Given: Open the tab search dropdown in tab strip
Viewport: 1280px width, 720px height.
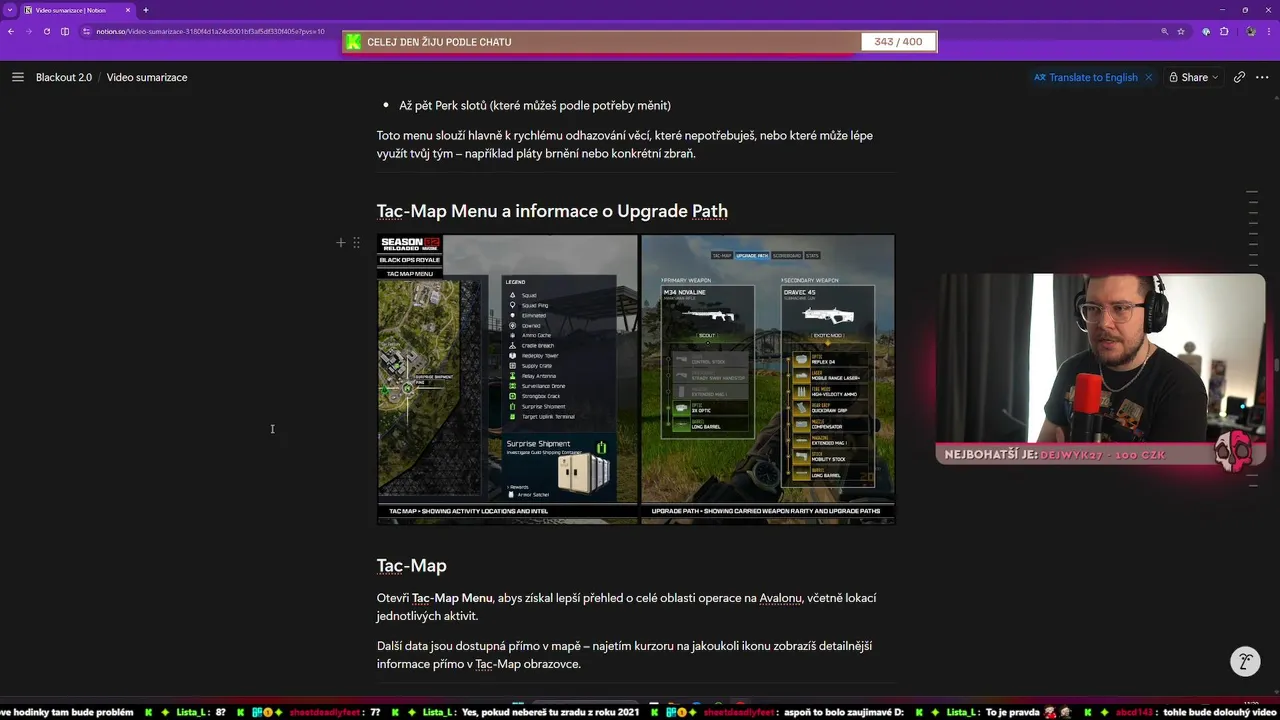Looking at the screenshot, I should pyautogui.click(x=9, y=10).
